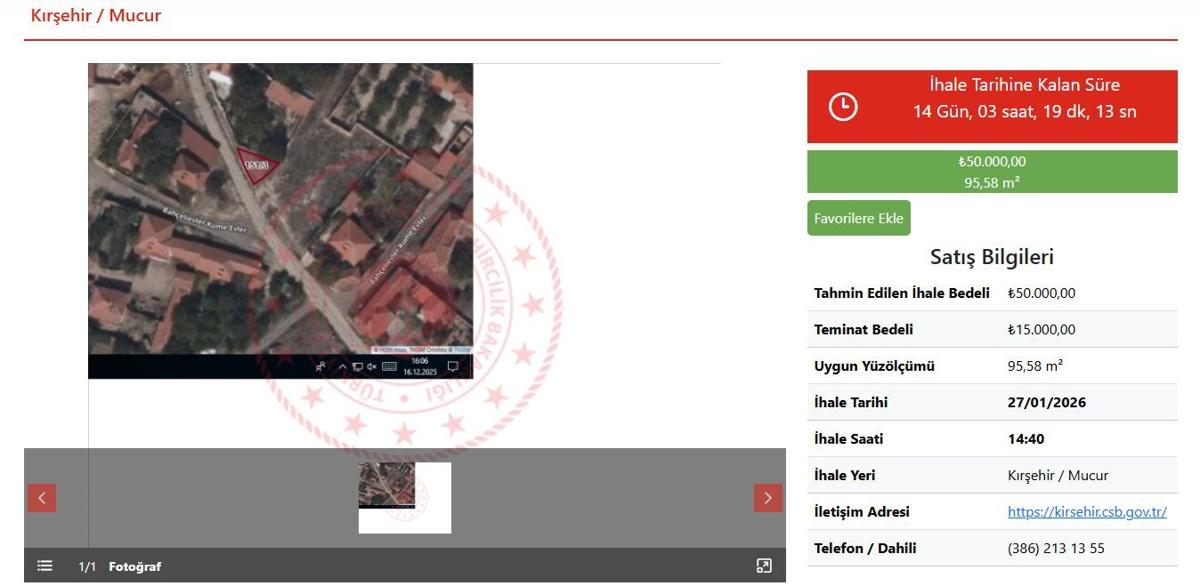The width and height of the screenshot is (1200, 586).
Task: Click the Kırşehir / Mucur page heading
Action: pyautogui.click(x=96, y=16)
